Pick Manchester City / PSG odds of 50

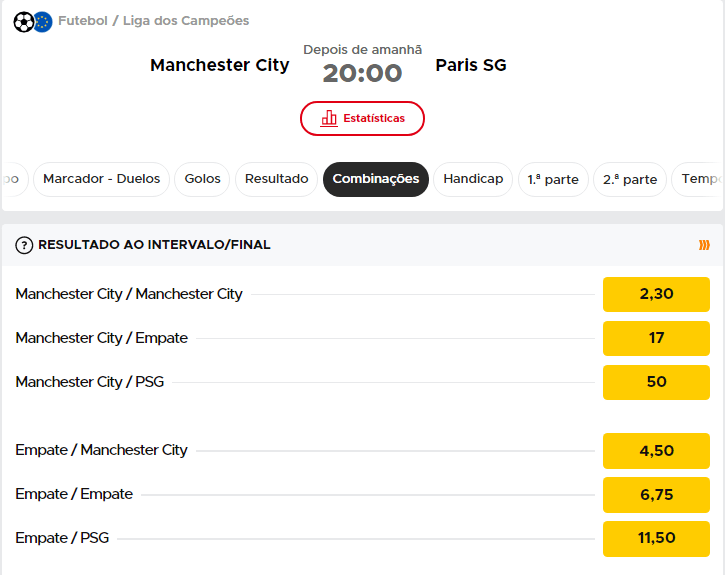point(656,382)
